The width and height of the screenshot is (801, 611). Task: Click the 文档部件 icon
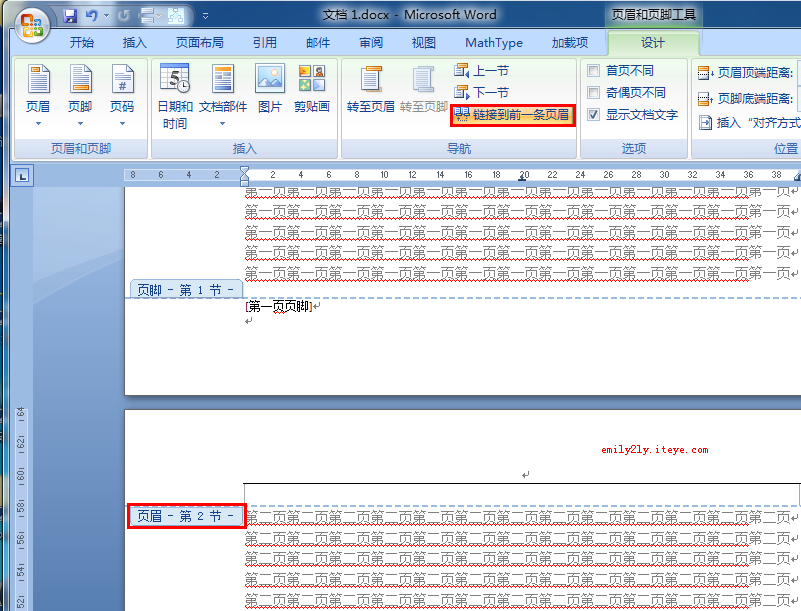[x=223, y=79]
